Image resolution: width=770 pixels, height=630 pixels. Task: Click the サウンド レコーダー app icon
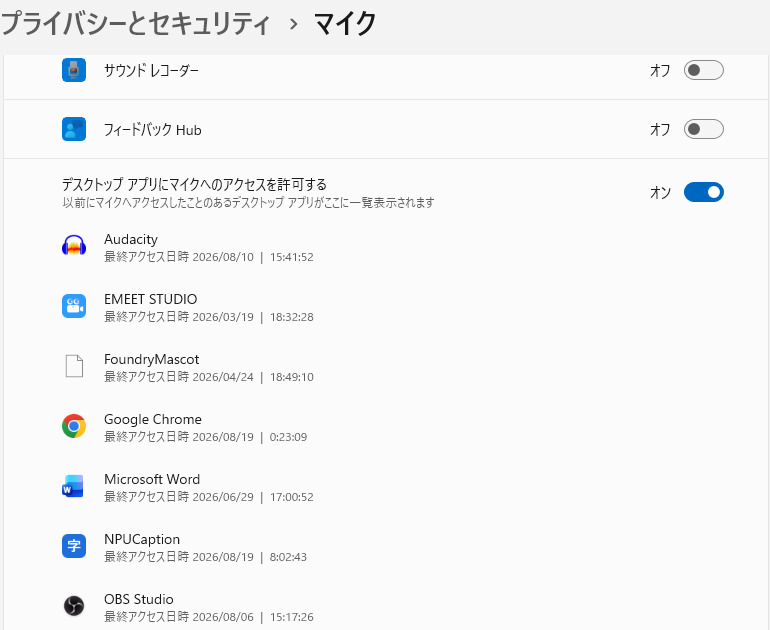(74, 70)
